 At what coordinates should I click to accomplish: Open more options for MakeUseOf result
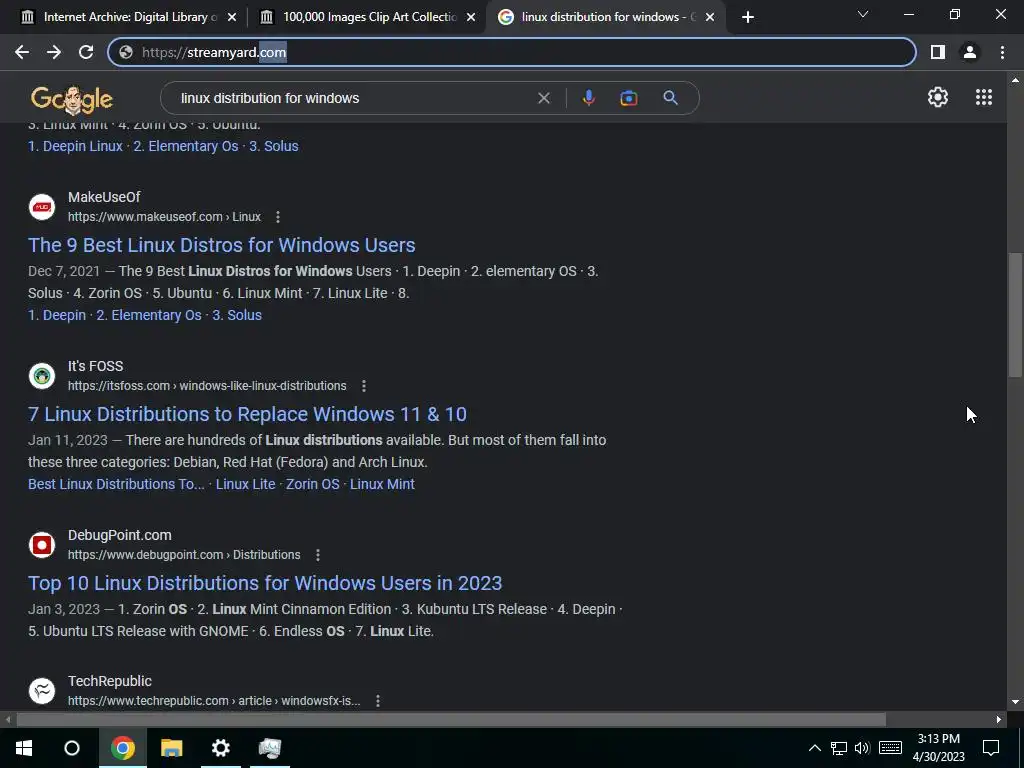point(278,217)
